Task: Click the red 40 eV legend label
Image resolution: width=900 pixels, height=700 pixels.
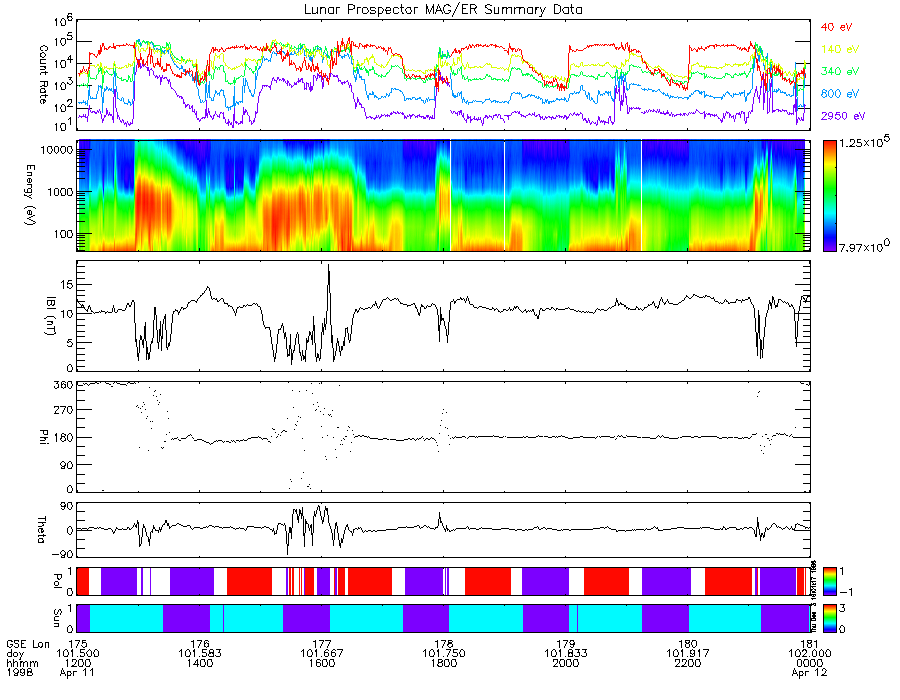Action: [836, 27]
